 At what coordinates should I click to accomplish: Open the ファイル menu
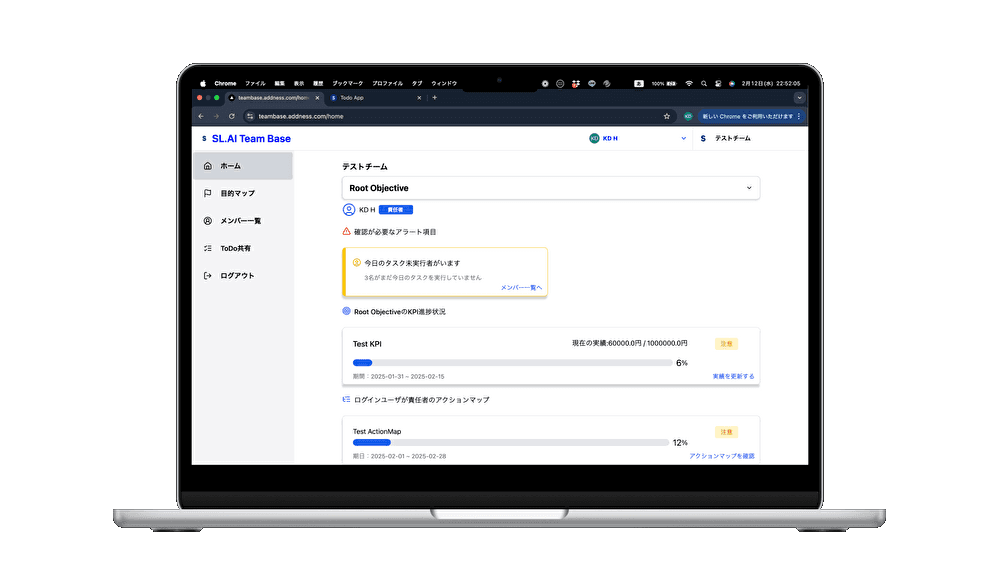(x=255, y=84)
